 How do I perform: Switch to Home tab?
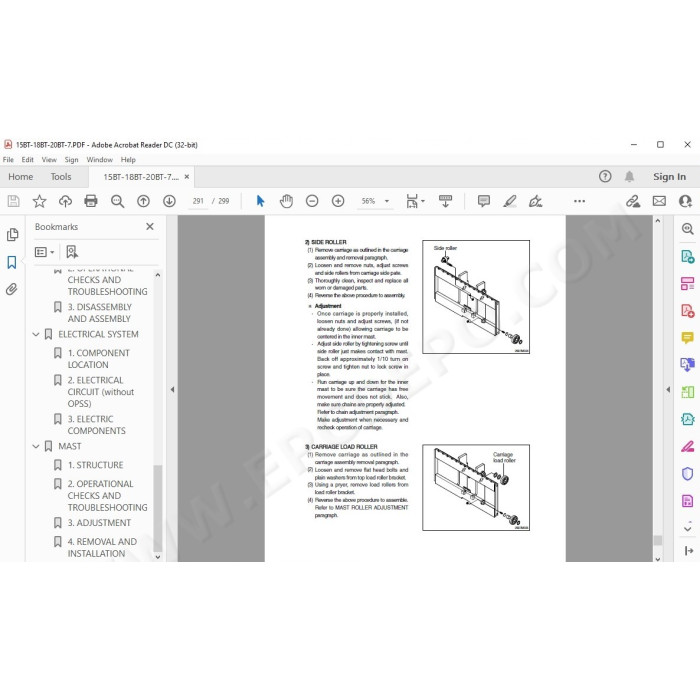point(21,177)
